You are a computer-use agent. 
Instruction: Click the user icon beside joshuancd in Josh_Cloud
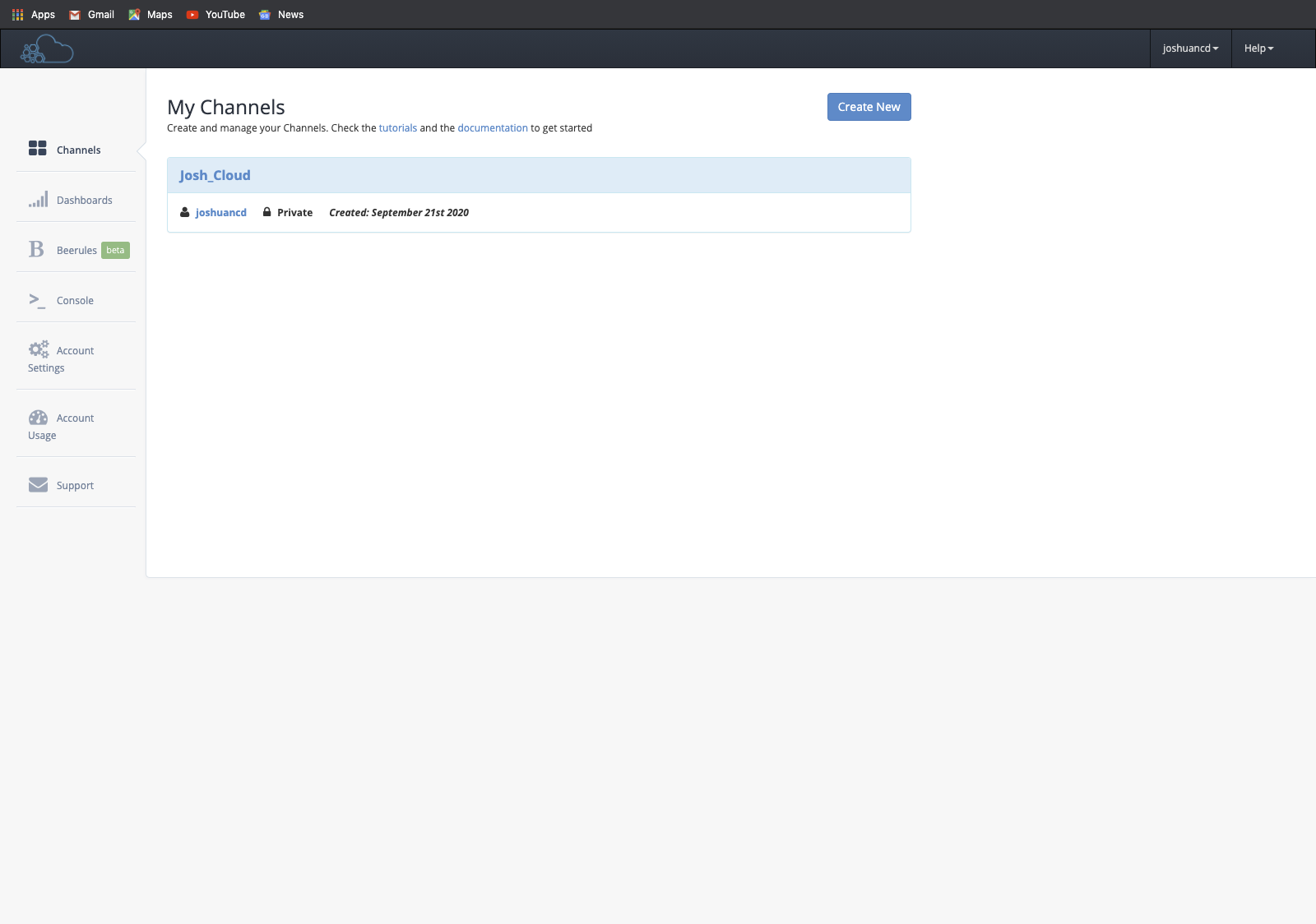pyautogui.click(x=185, y=212)
